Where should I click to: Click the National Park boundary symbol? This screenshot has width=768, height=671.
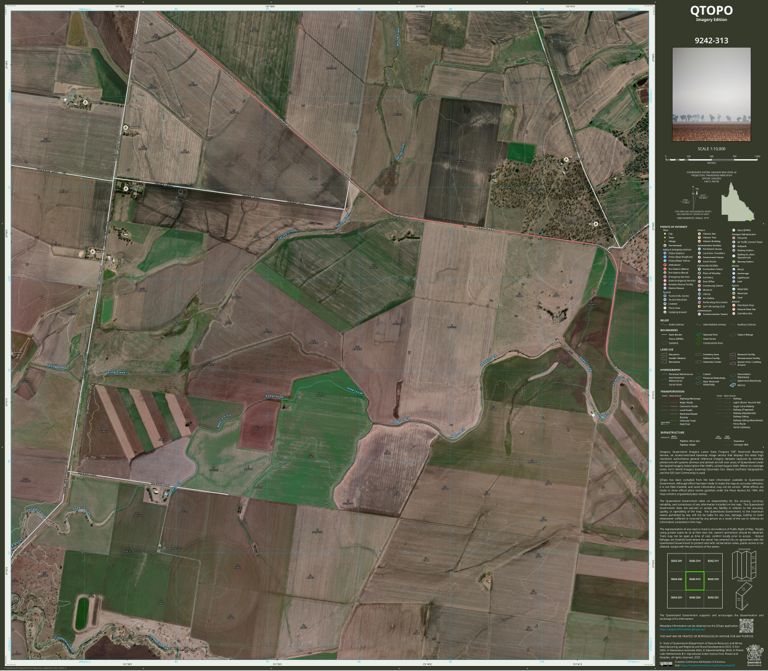(698, 335)
